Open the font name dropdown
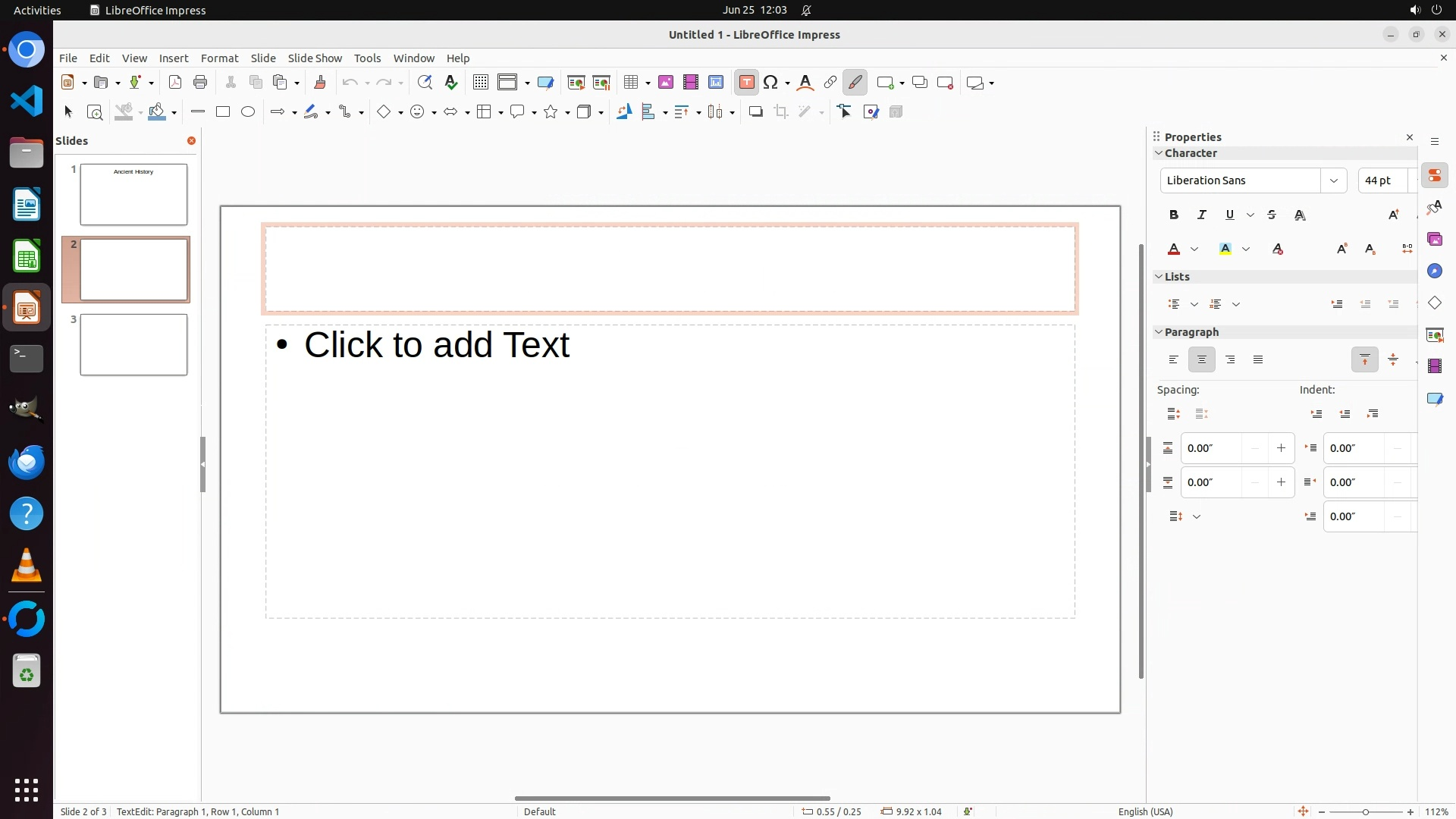The width and height of the screenshot is (1456, 819). (1333, 180)
